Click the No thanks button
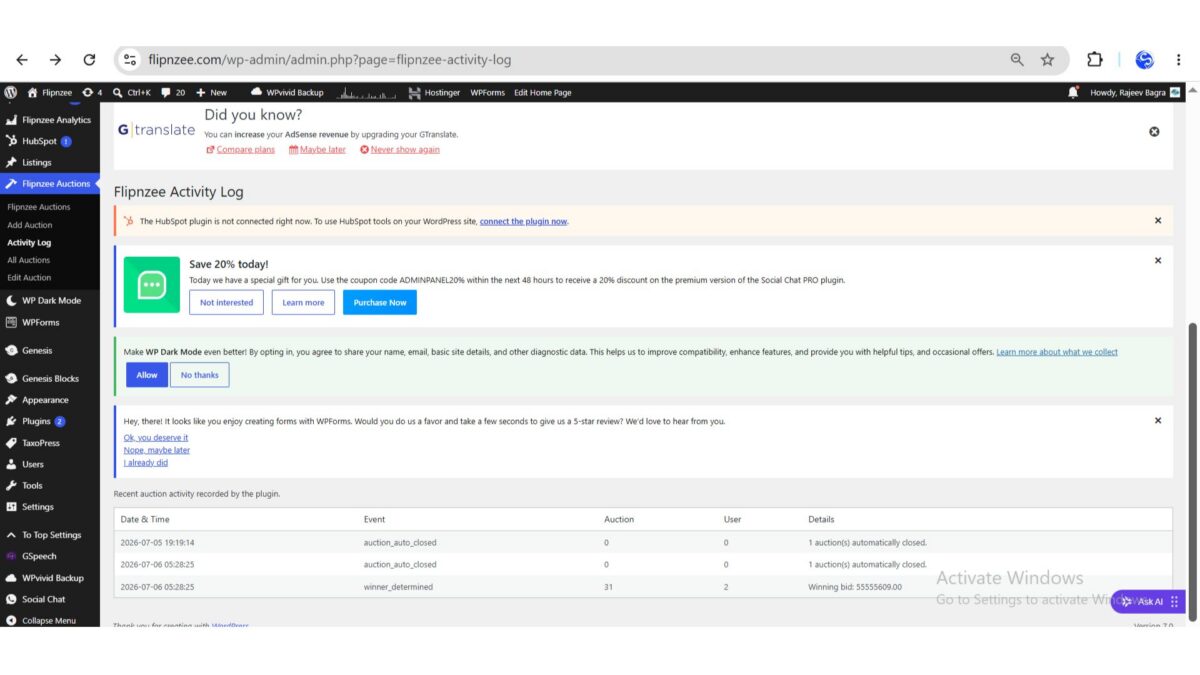 tap(200, 374)
